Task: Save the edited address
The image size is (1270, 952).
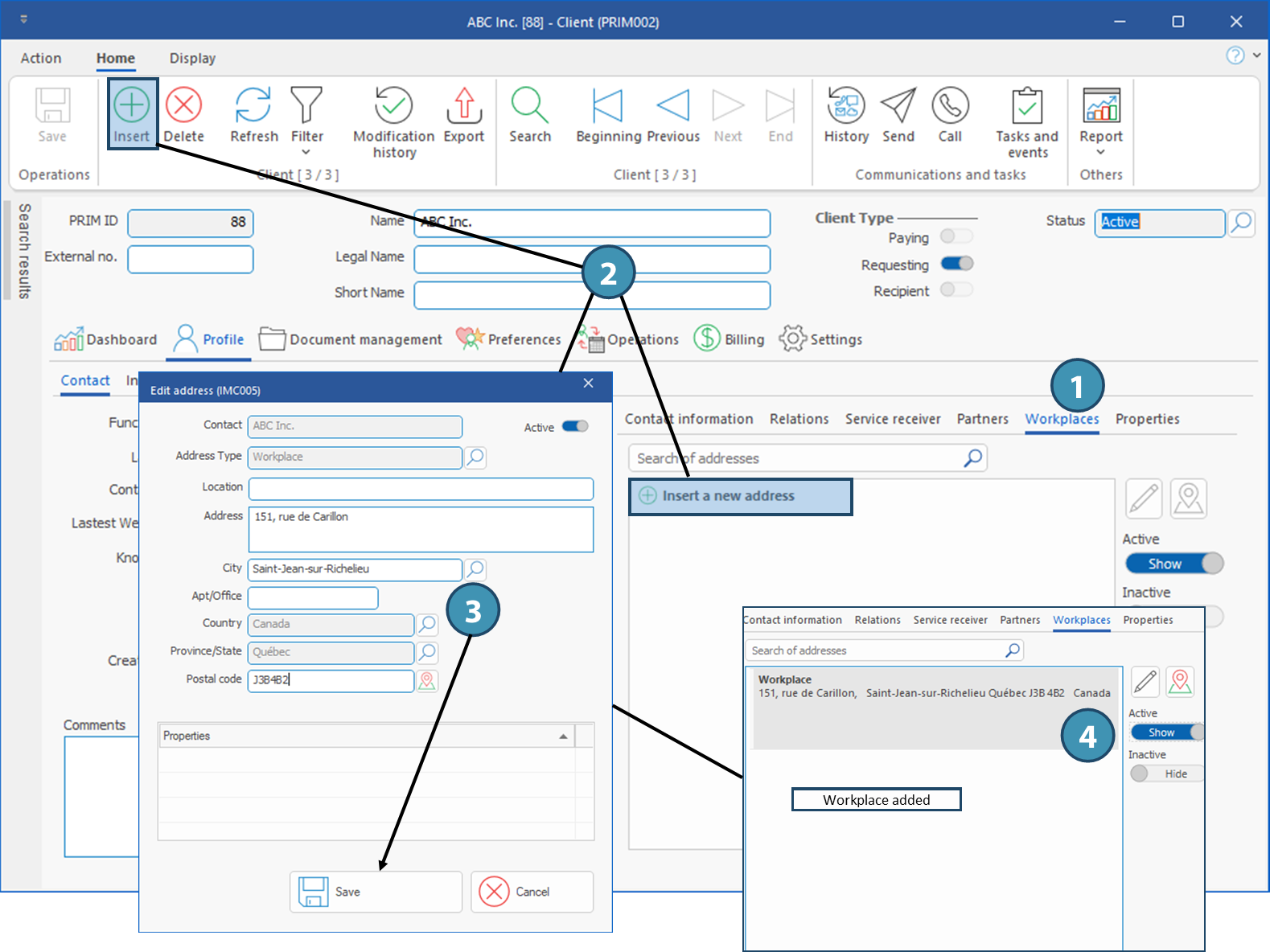Action: (x=376, y=892)
